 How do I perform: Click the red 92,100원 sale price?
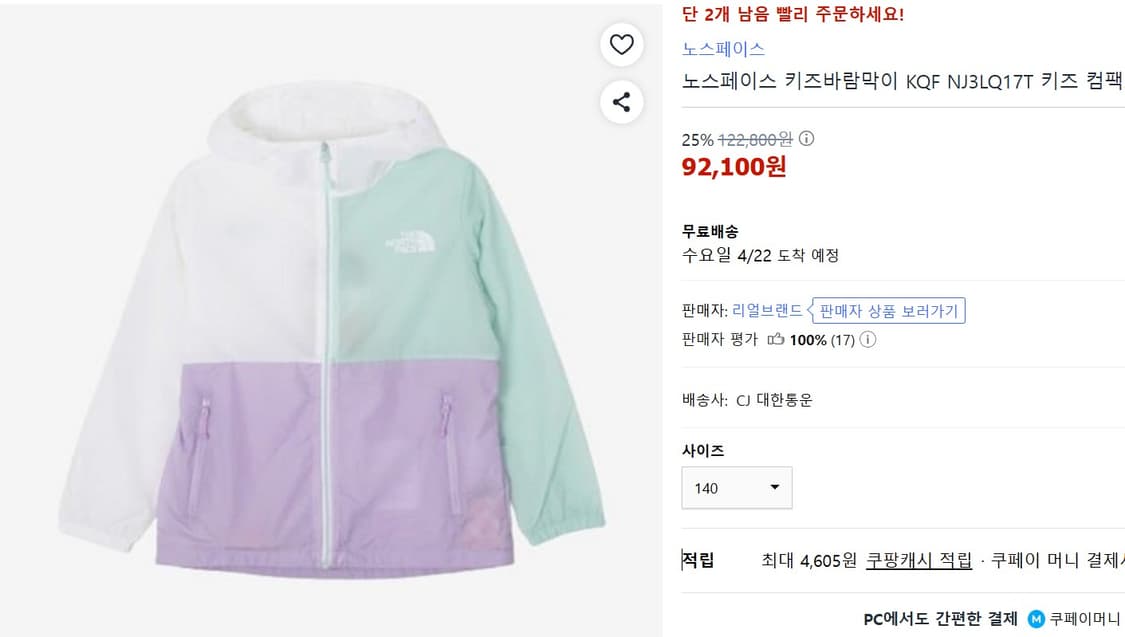[733, 167]
